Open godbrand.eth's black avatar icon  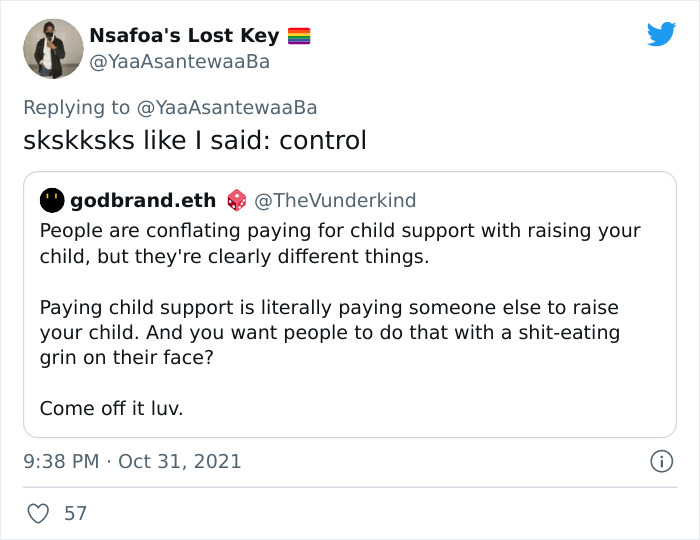pyautogui.click(x=52, y=200)
